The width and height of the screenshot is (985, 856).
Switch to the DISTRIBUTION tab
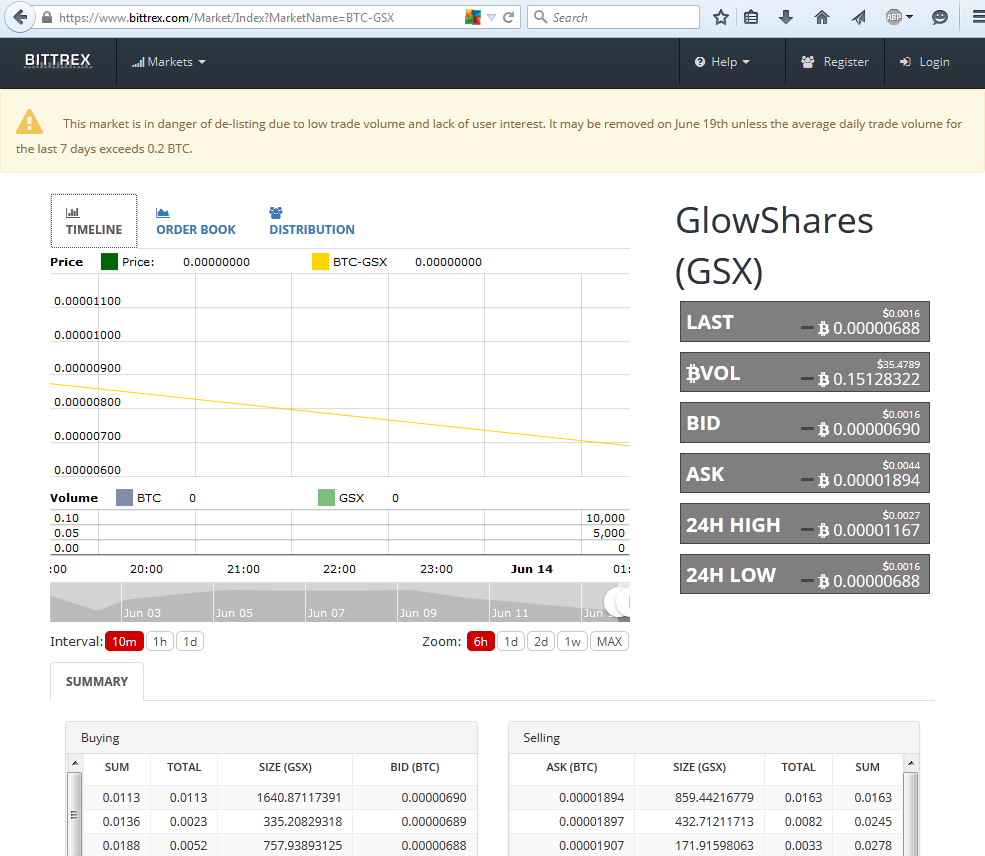(x=312, y=221)
